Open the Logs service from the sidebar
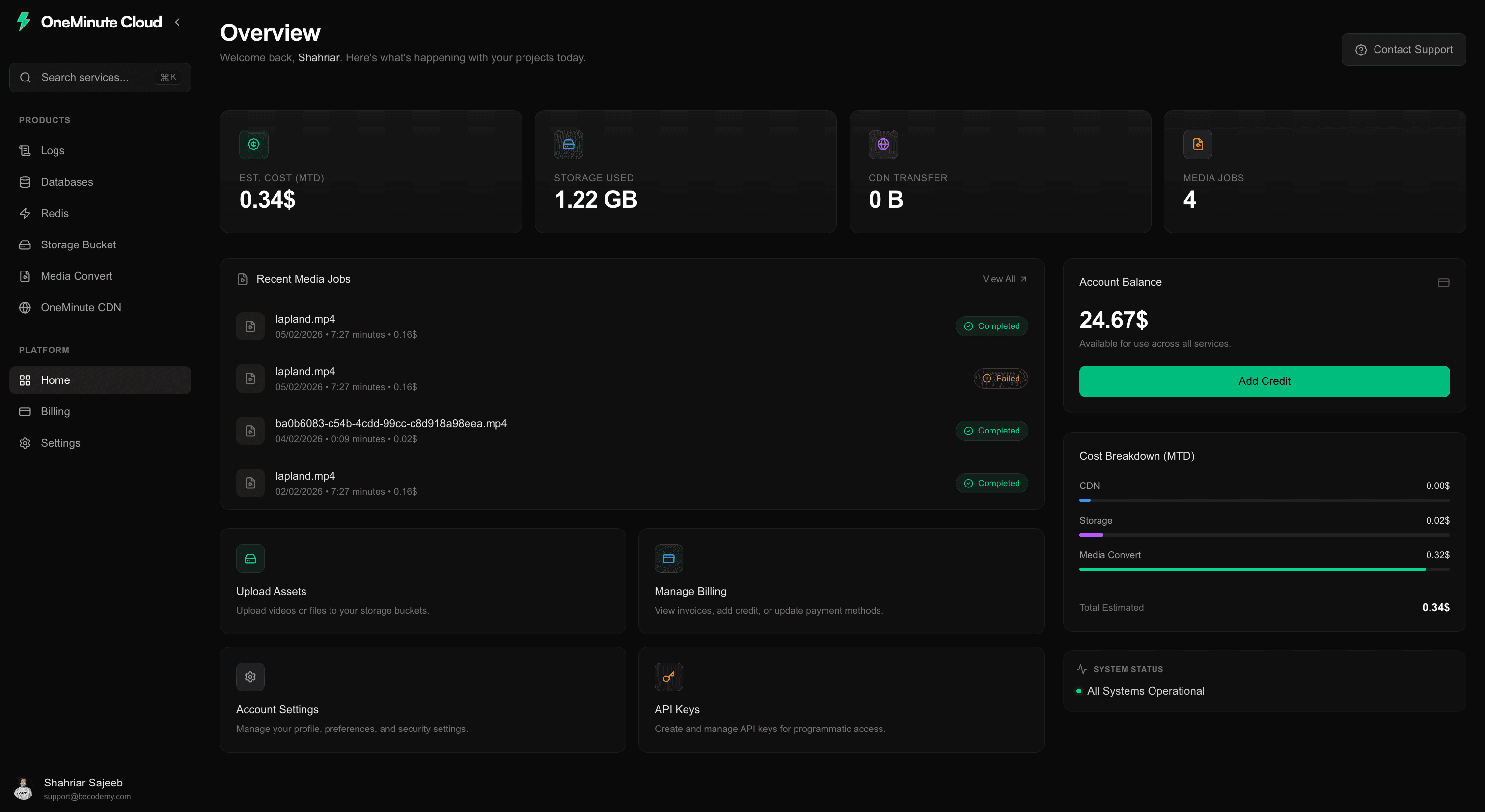 [x=52, y=150]
